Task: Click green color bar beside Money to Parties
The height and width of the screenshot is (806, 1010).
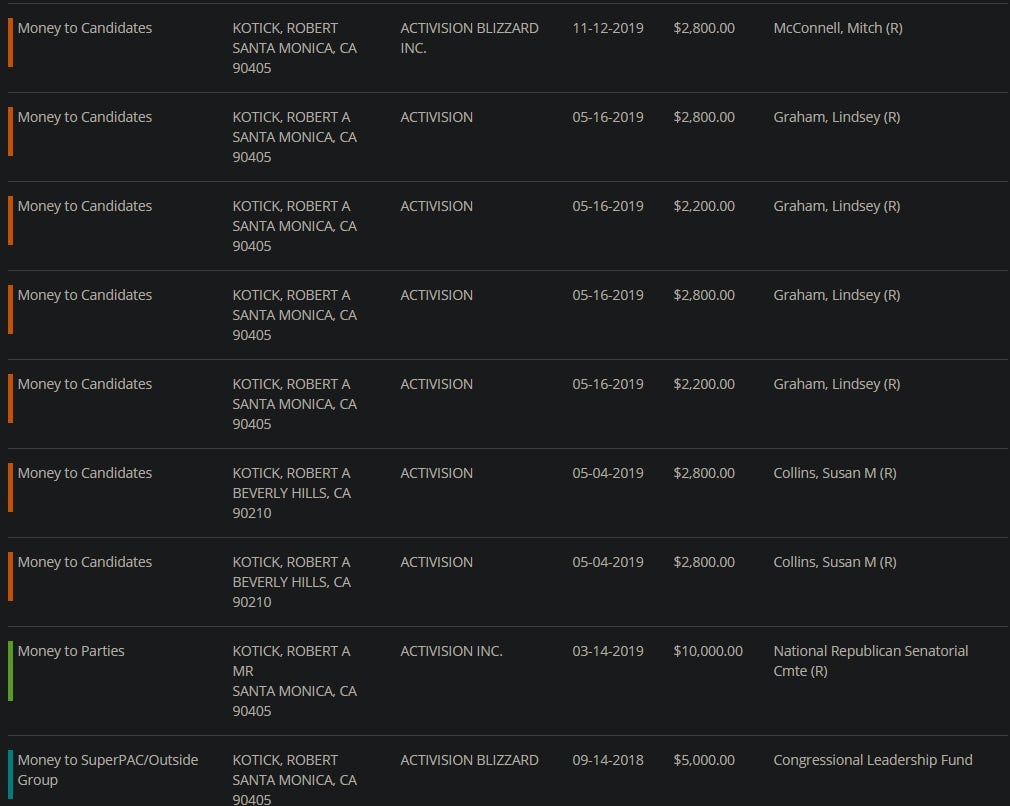Action: click(x=10, y=670)
